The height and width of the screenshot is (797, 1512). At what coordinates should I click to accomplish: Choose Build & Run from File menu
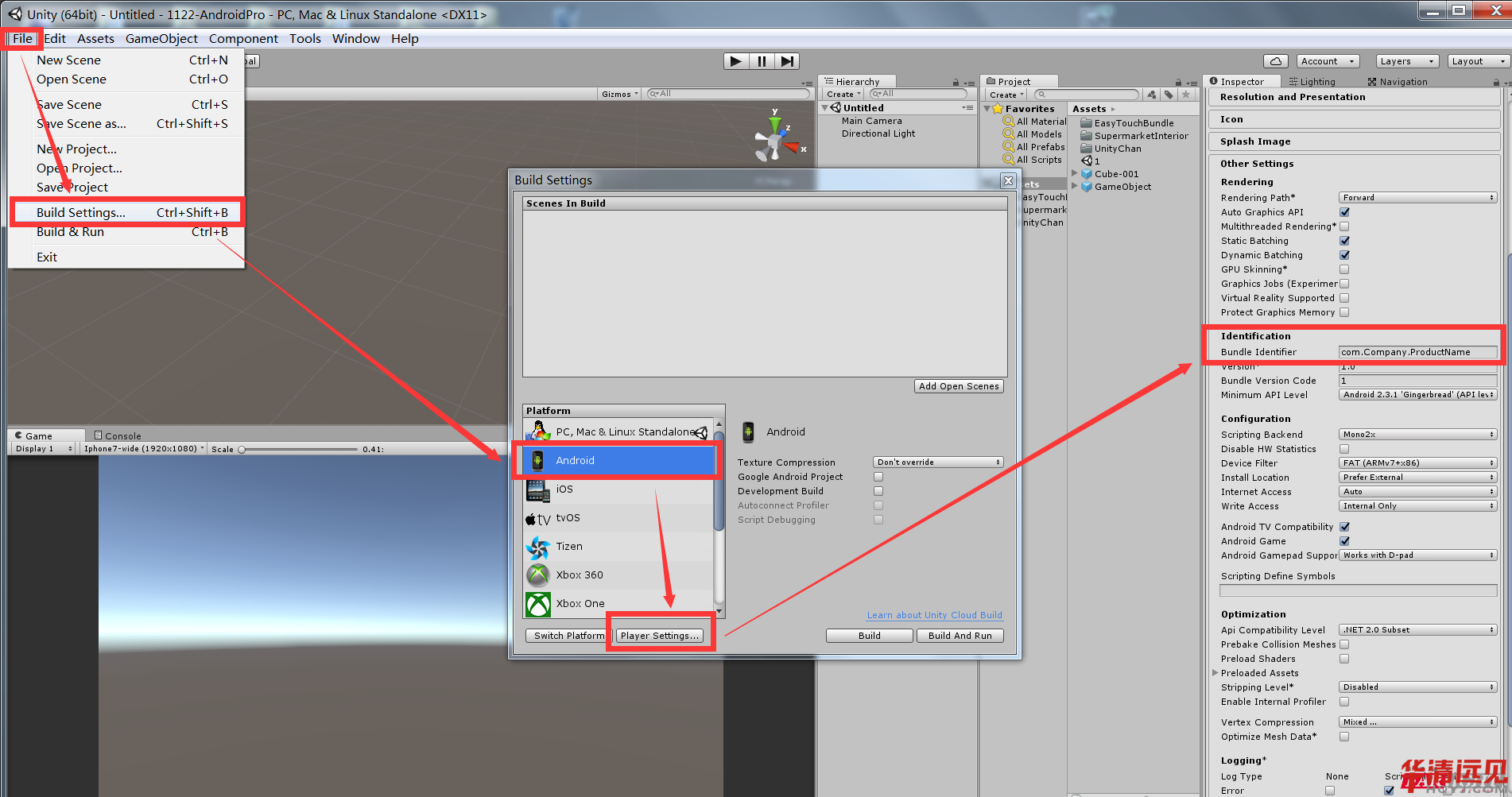(x=70, y=232)
